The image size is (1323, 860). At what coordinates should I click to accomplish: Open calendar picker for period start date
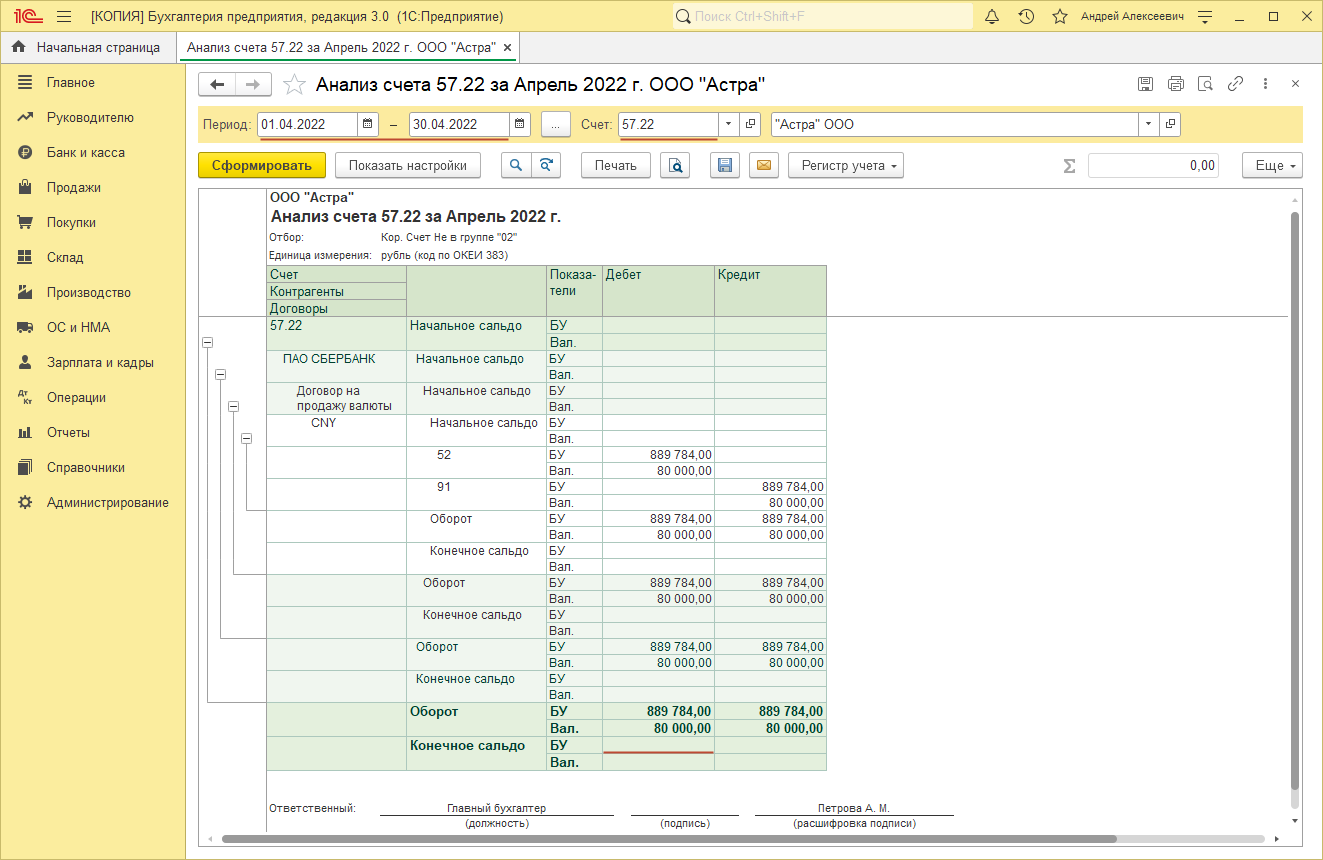368,124
